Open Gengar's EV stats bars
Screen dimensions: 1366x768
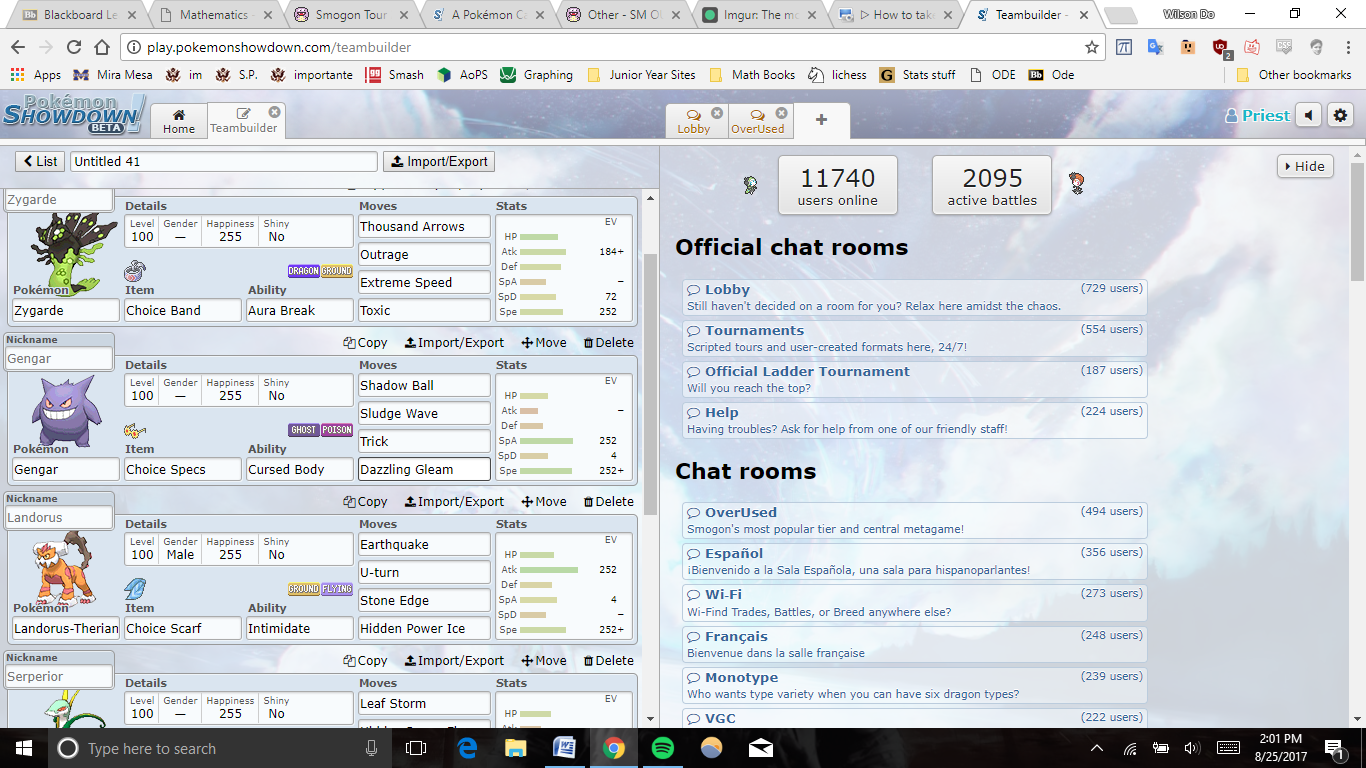tap(564, 427)
